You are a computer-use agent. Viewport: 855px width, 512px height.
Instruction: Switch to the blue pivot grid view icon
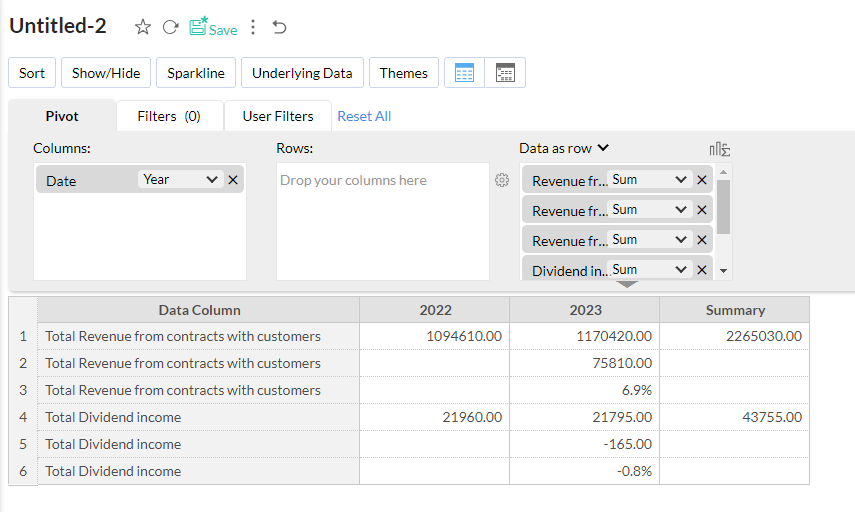tap(464, 73)
